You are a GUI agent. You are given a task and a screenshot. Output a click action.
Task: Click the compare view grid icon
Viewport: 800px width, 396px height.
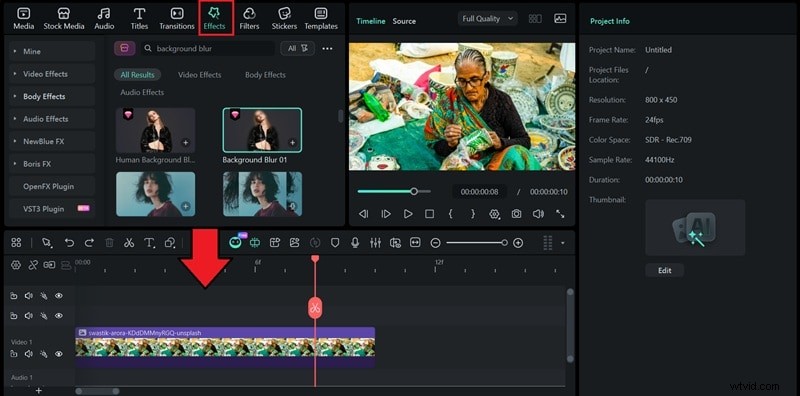tap(535, 19)
